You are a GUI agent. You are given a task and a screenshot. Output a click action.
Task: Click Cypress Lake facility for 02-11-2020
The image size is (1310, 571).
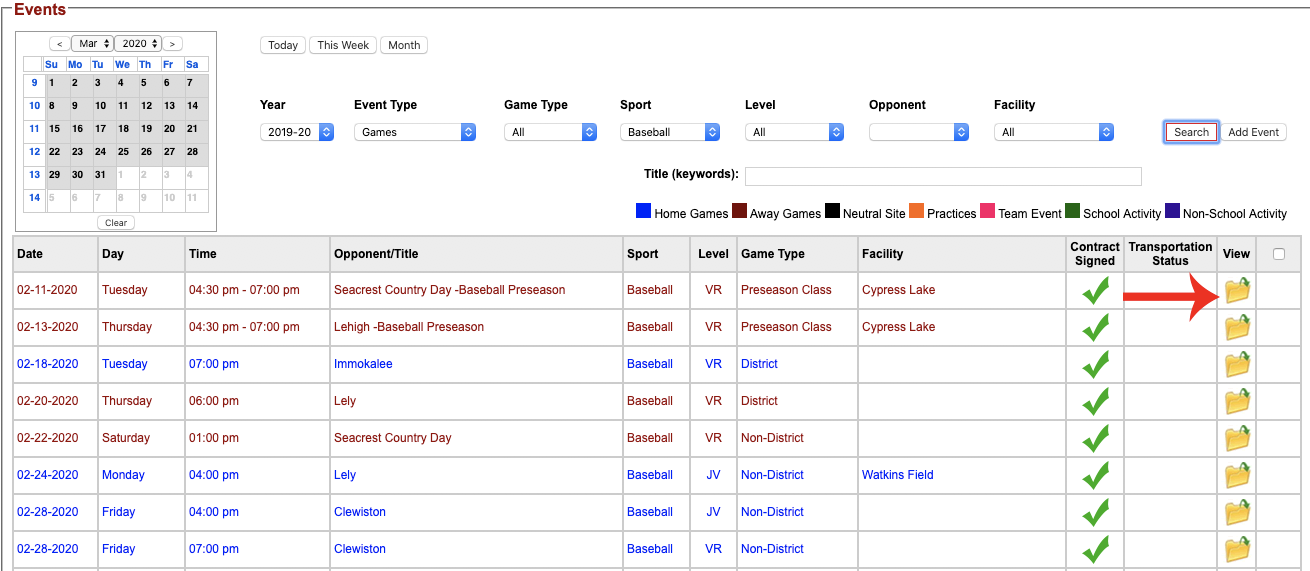click(899, 290)
